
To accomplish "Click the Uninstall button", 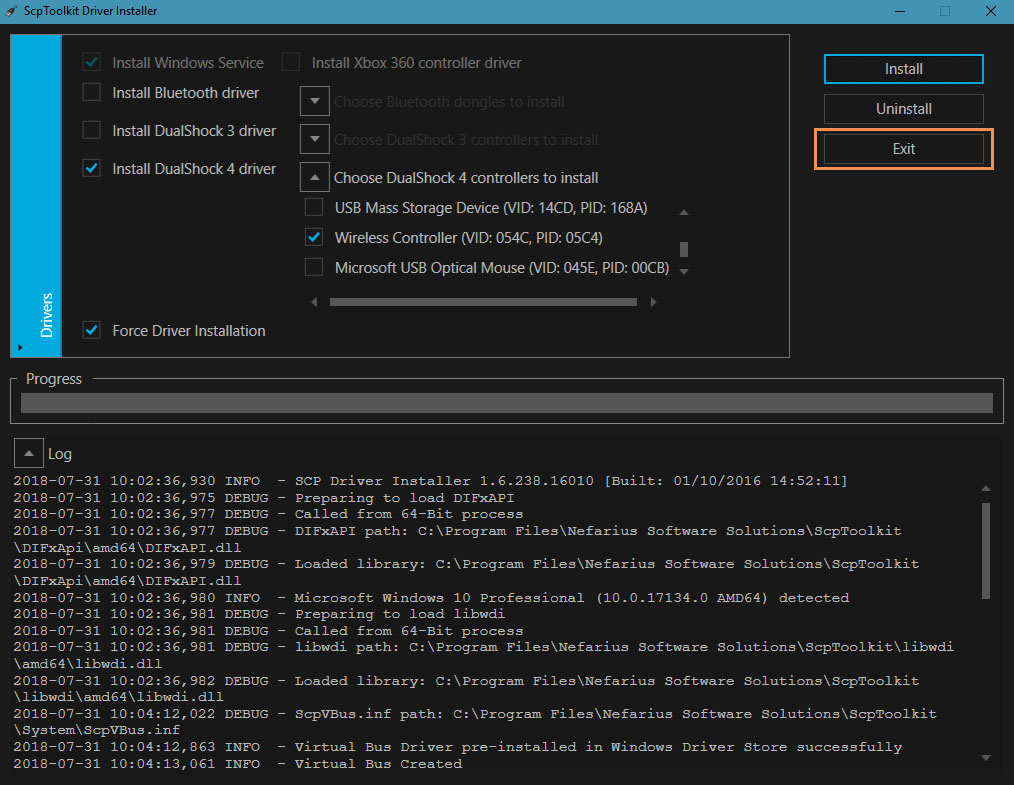I will coord(903,109).
